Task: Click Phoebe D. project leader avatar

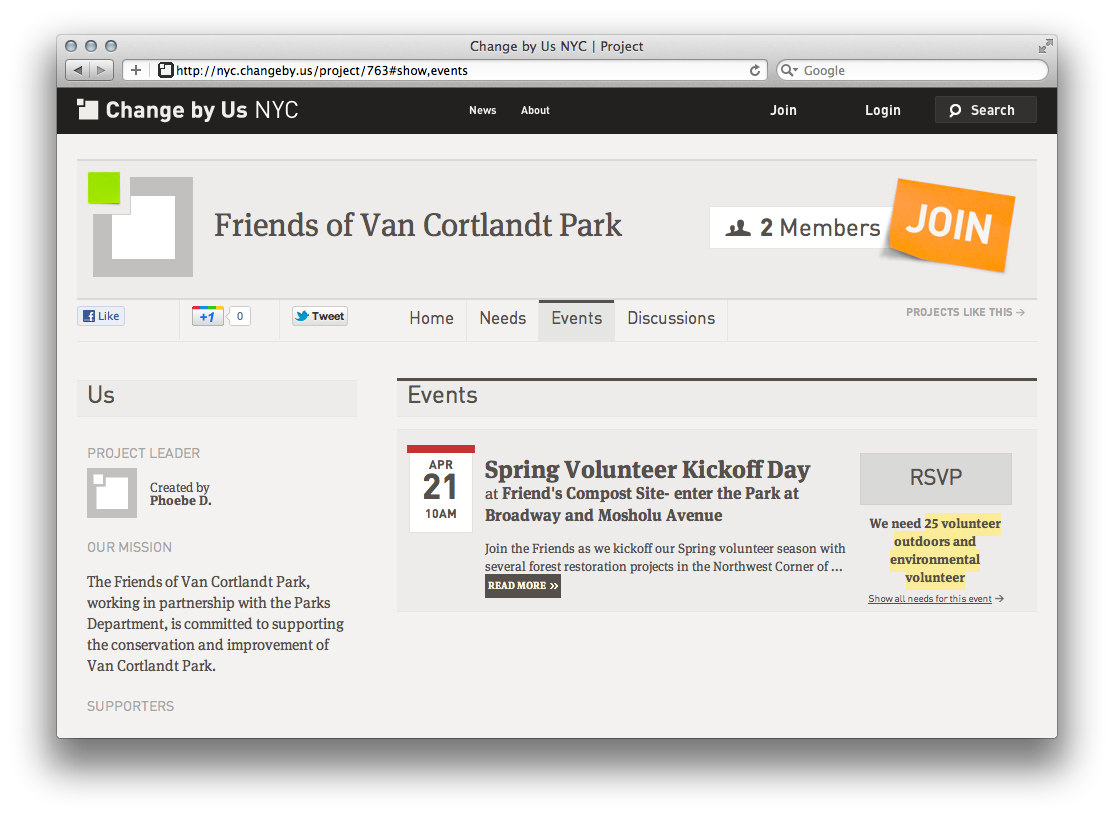Action: 112,493
